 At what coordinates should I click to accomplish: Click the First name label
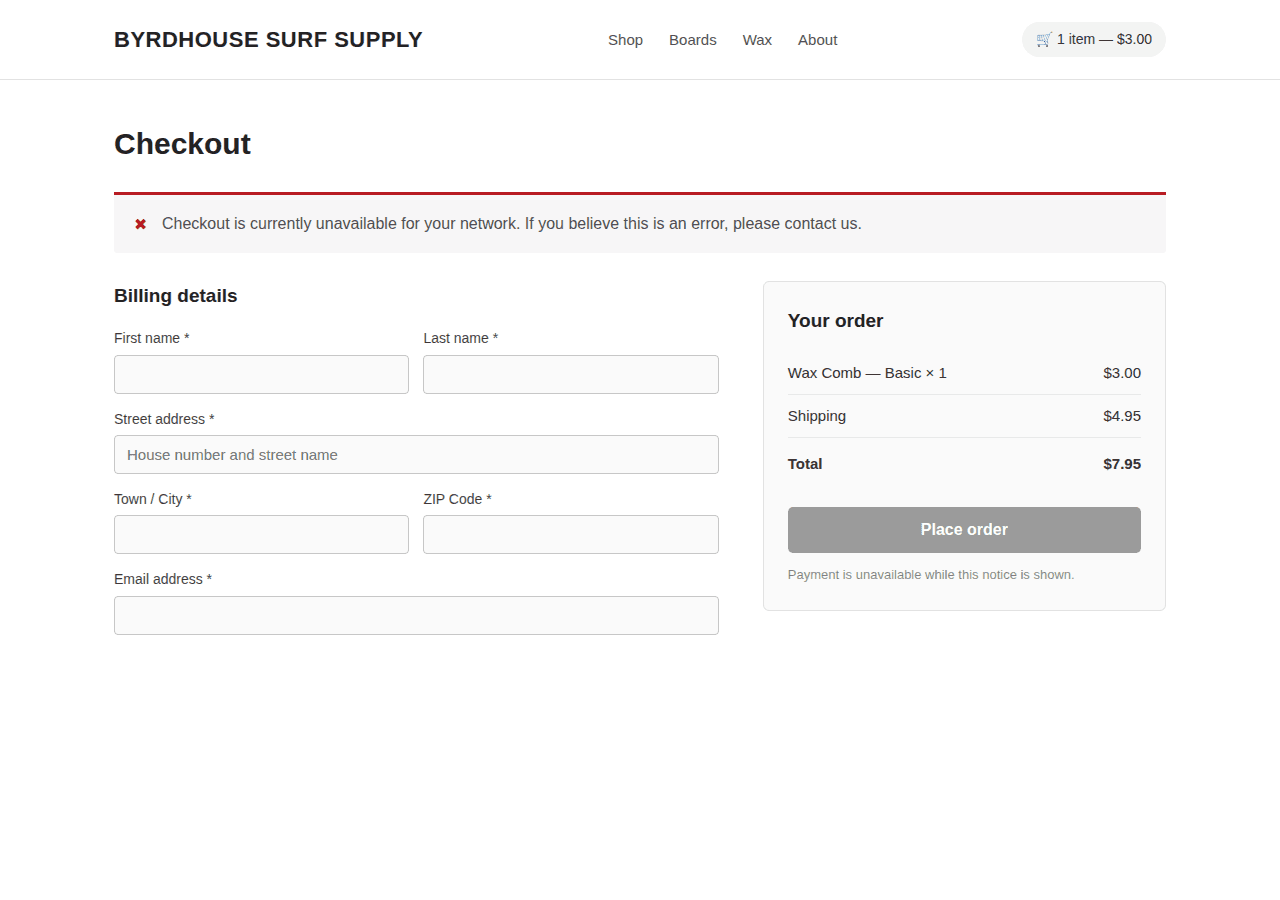pos(152,338)
